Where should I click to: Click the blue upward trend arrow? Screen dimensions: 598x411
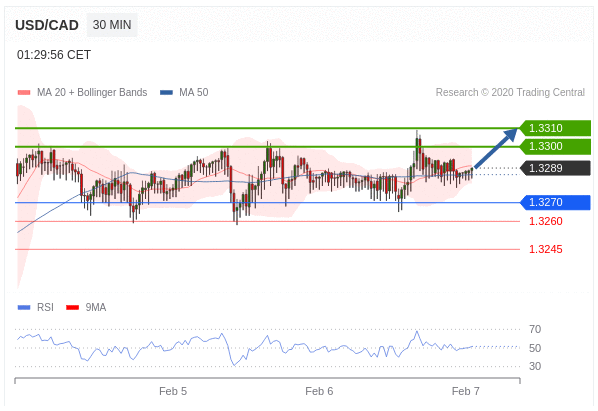496,148
